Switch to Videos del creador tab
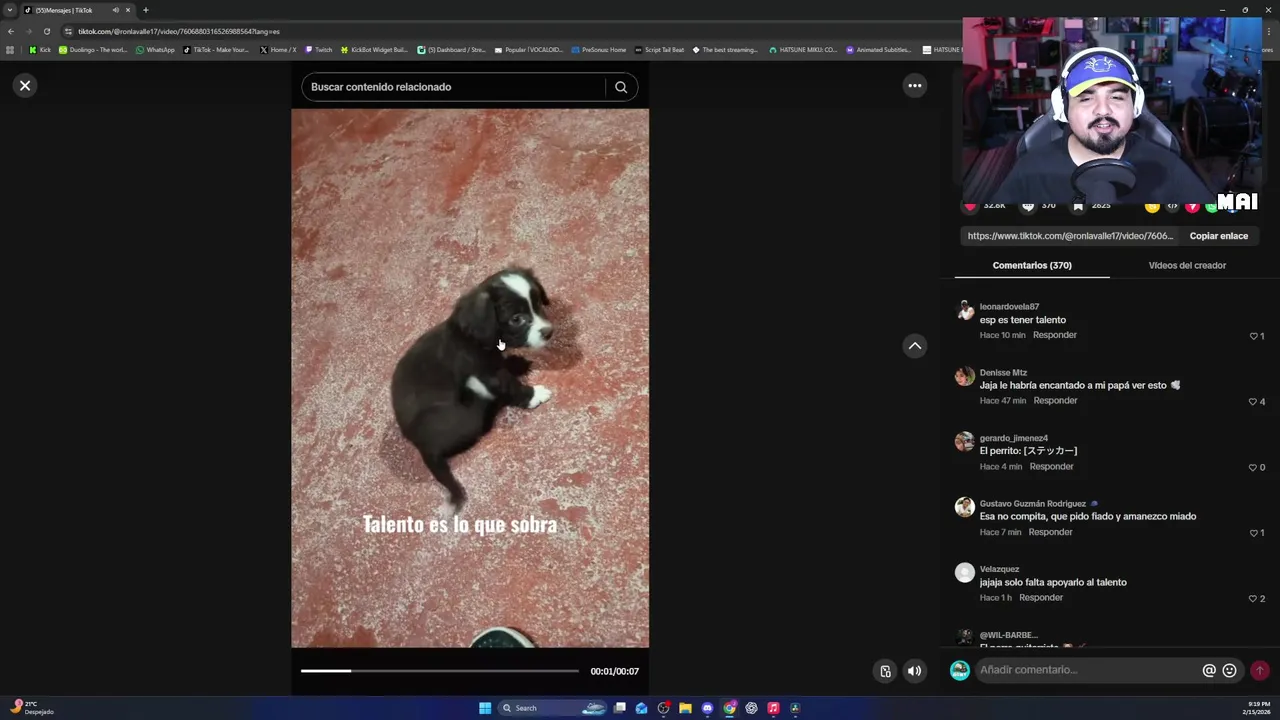The width and height of the screenshot is (1280, 720). pos(1187,265)
